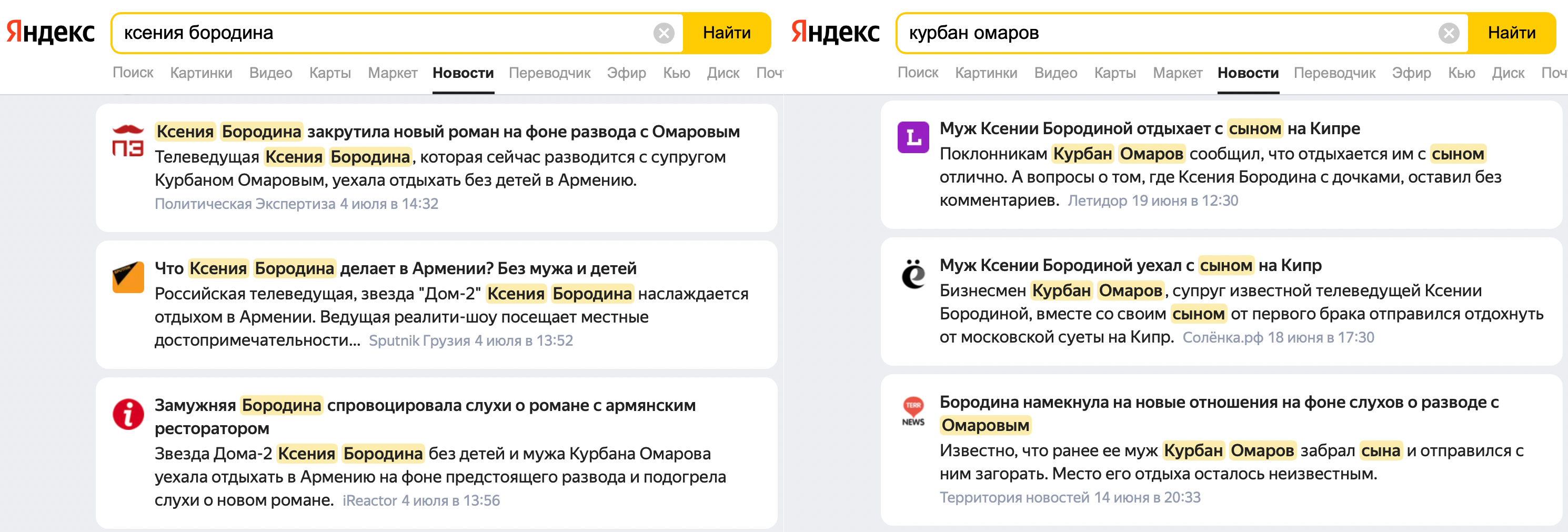Screen dimensions: 1568x532
Task: Open Кью tab in left window
Action: point(676,73)
